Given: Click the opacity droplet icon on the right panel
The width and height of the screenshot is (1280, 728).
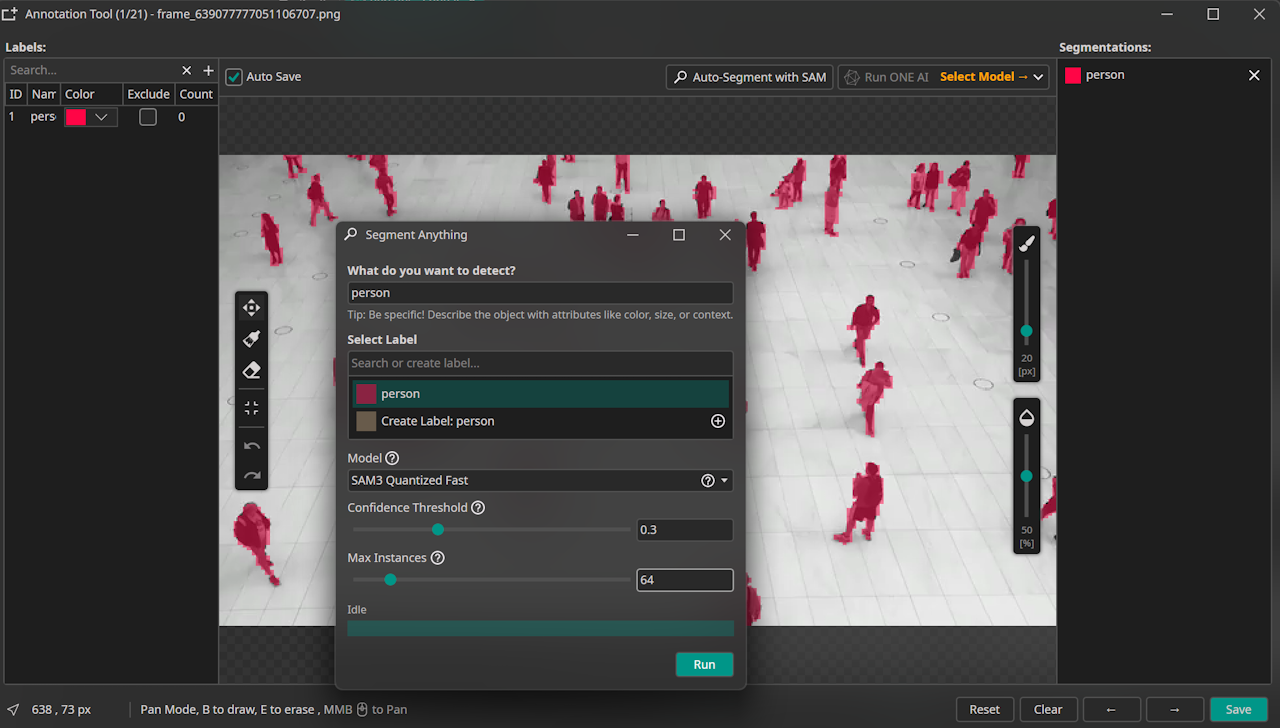Looking at the screenshot, I should (1026, 417).
